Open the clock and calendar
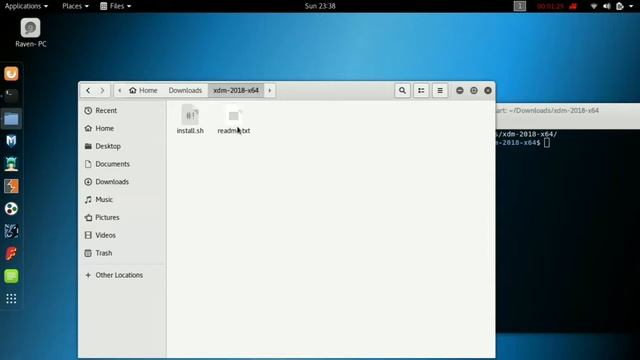 (320, 6)
